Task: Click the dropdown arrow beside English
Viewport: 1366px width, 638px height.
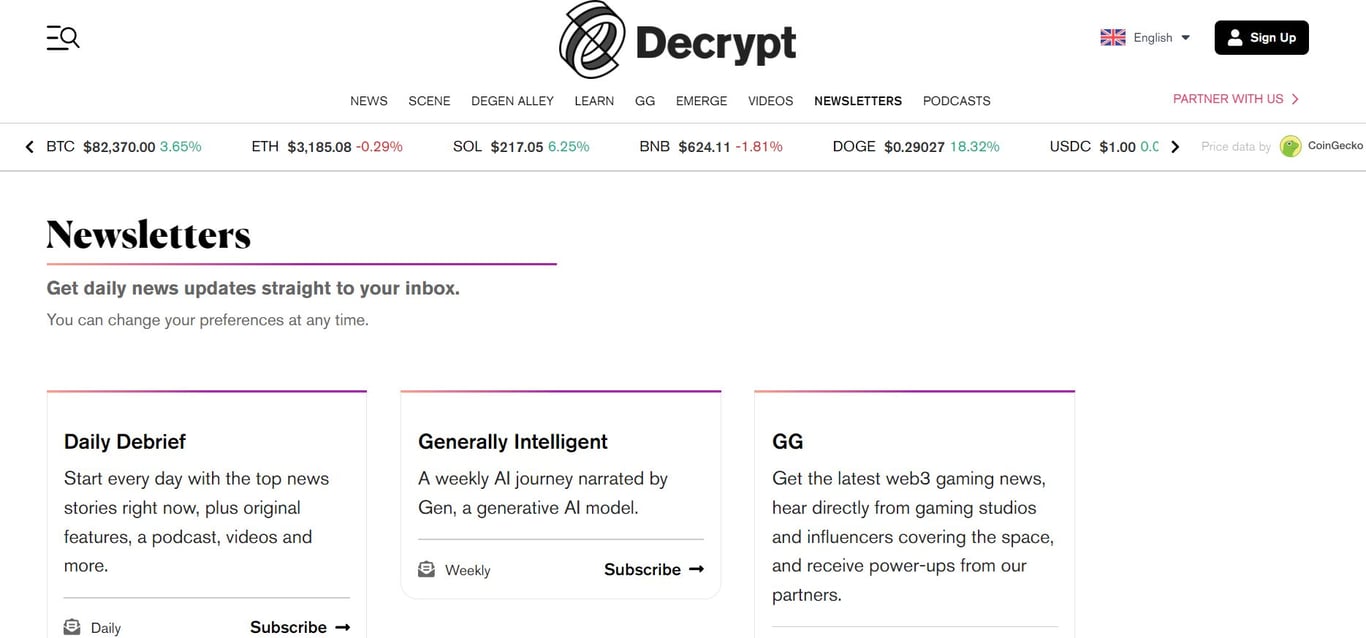Action: coord(1185,37)
